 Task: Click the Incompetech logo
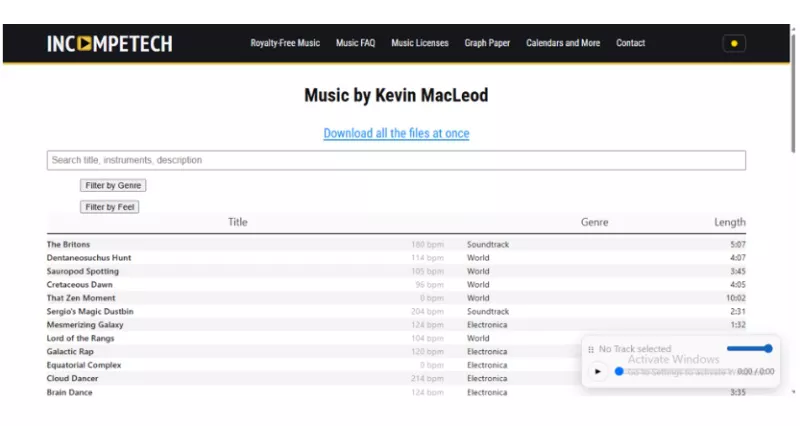(110, 44)
